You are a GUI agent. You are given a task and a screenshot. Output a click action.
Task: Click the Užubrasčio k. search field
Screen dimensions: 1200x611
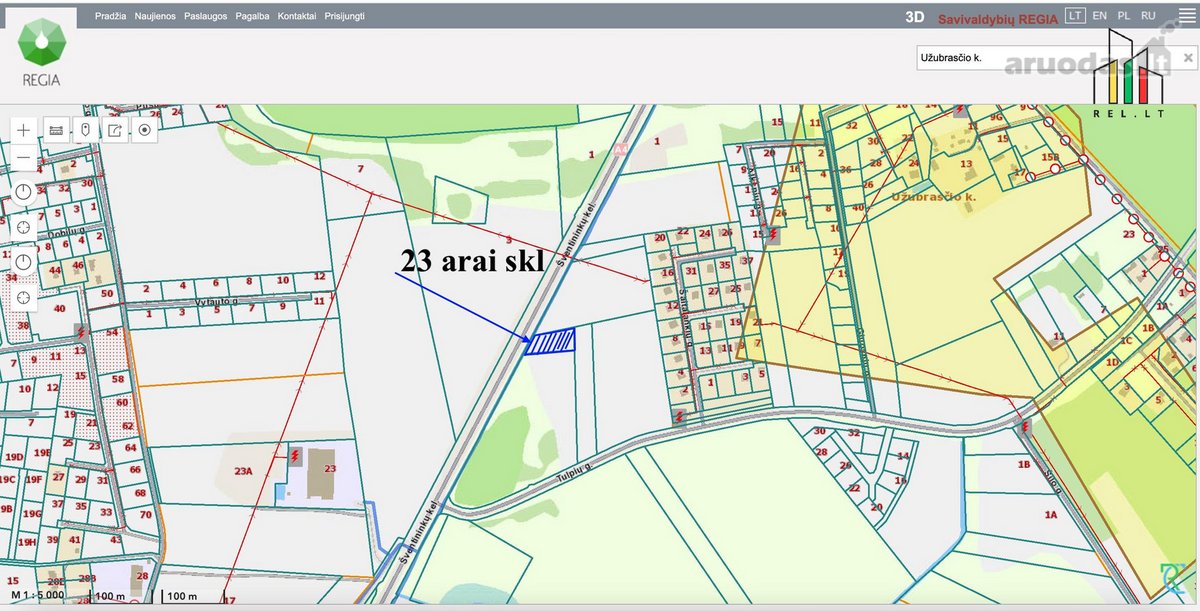(1045, 58)
